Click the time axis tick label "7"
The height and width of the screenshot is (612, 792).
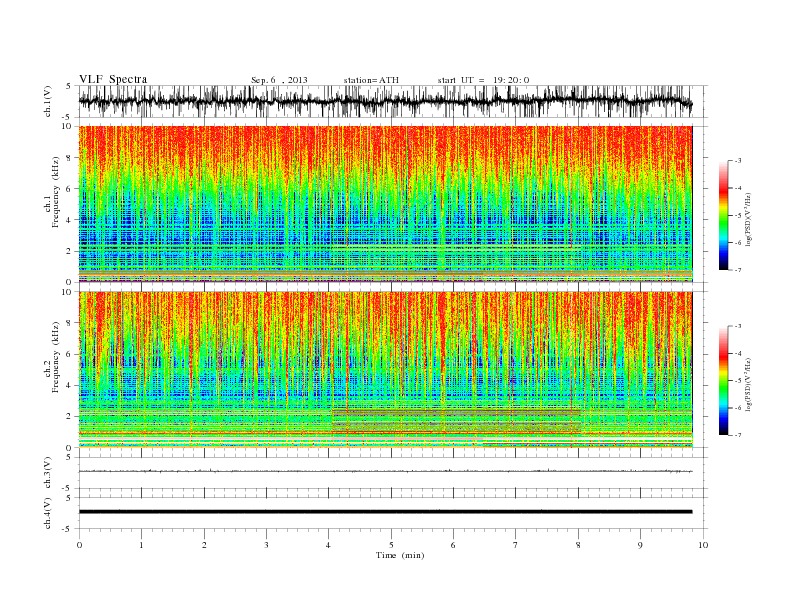(515, 545)
